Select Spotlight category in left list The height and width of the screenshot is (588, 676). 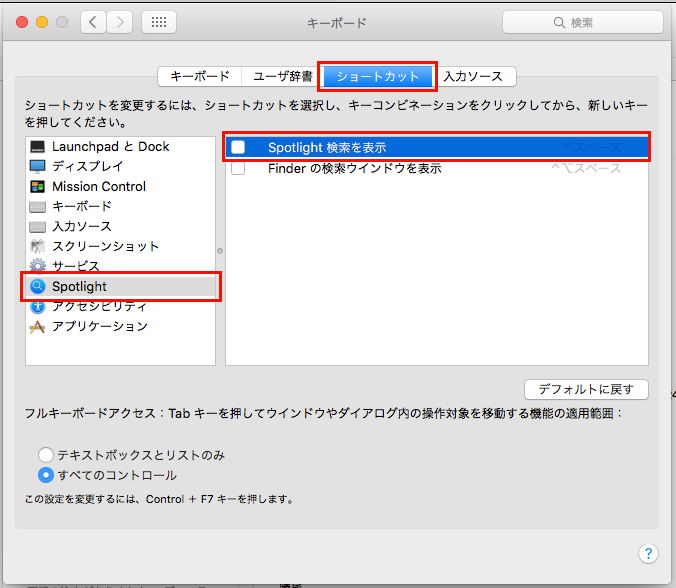(x=120, y=286)
